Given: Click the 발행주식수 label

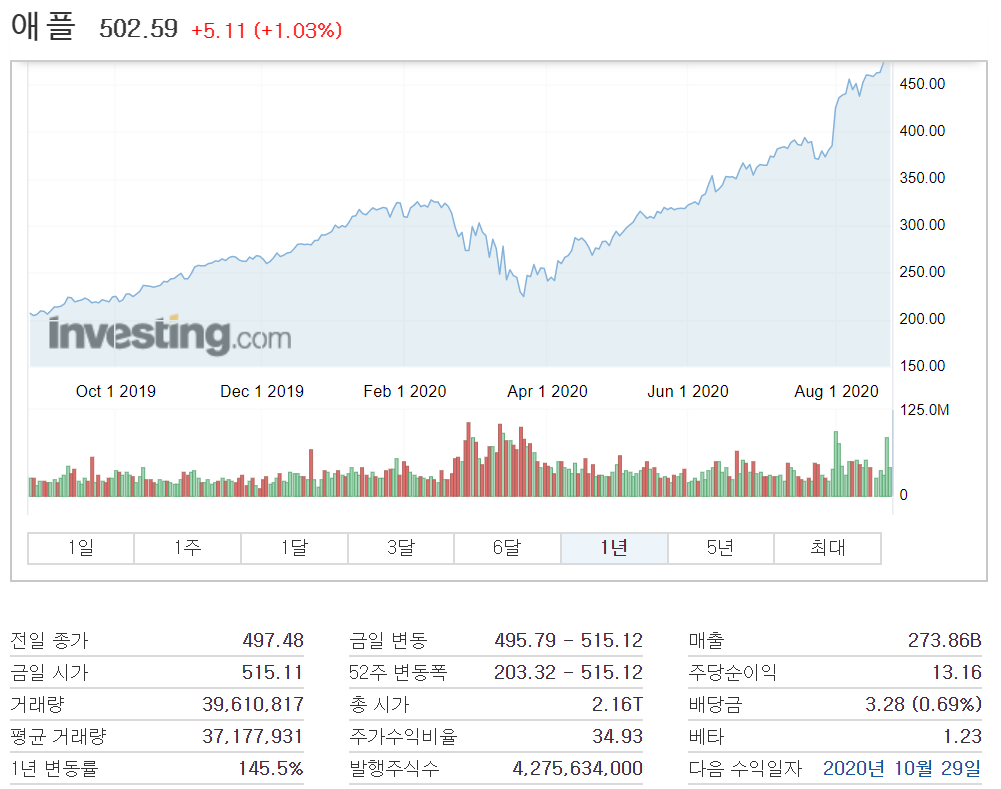Looking at the screenshot, I should [395, 768].
